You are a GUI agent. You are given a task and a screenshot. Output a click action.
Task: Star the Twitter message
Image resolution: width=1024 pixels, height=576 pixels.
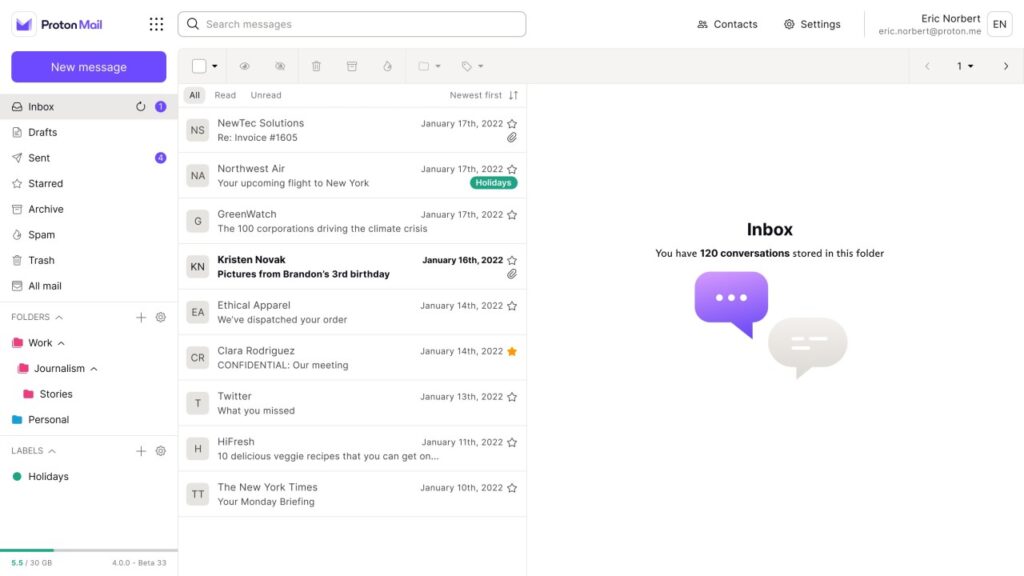pos(512,397)
